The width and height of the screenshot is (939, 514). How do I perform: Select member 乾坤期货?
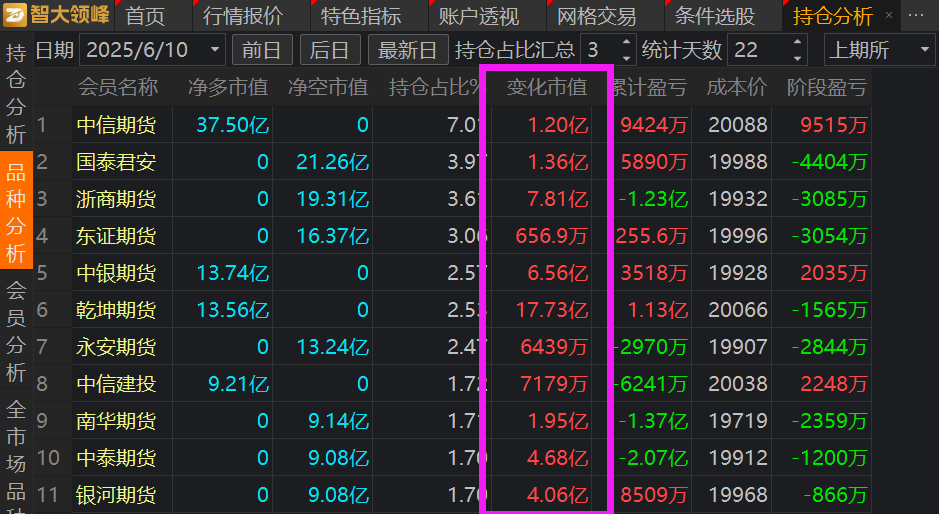pyautogui.click(x=116, y=310)
